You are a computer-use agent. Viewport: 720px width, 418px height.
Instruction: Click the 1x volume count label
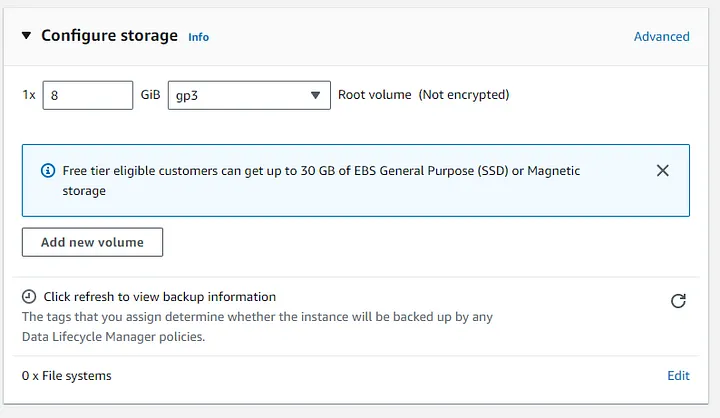click(29, 95)
